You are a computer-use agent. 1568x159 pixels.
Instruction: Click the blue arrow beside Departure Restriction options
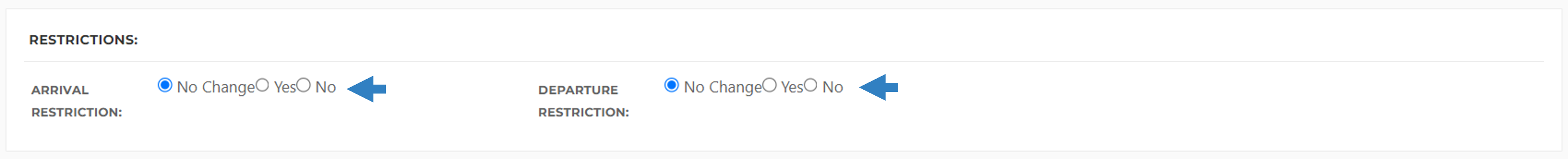(x=878, y=88)
